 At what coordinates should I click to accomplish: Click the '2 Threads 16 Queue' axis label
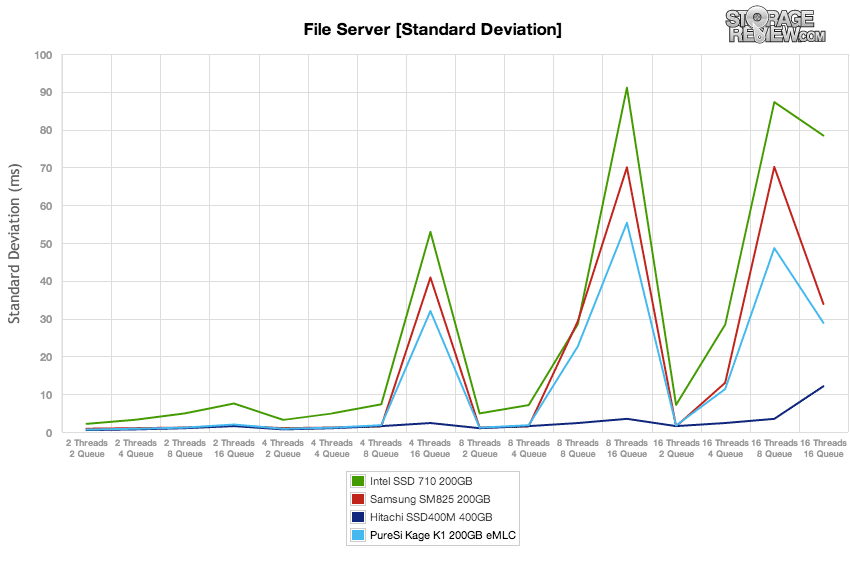point(234,448)
